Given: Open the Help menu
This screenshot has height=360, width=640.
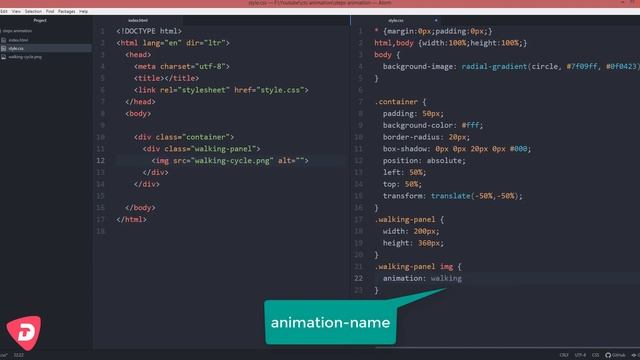Looking at the screenshot, I should [x=83, y=11].
